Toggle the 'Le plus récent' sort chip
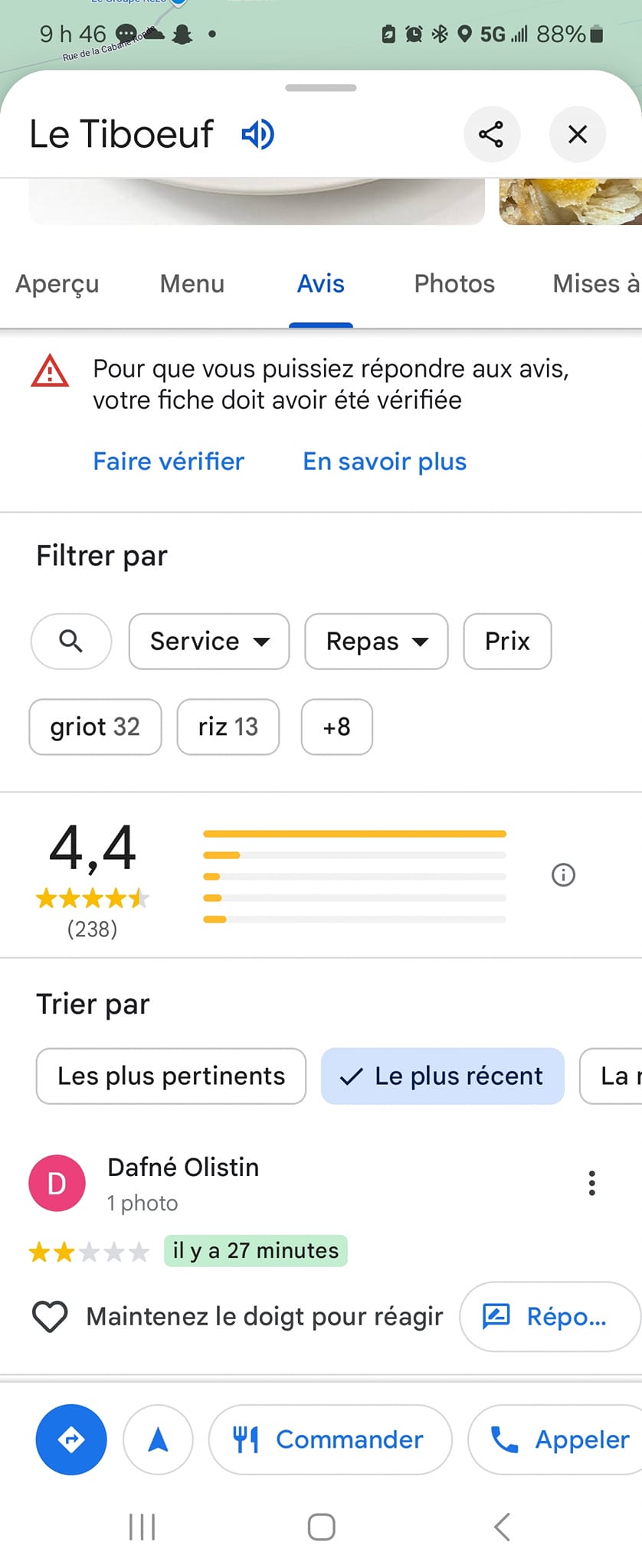The height and width of the screenshot is (1568, 642). (443, 1076)
